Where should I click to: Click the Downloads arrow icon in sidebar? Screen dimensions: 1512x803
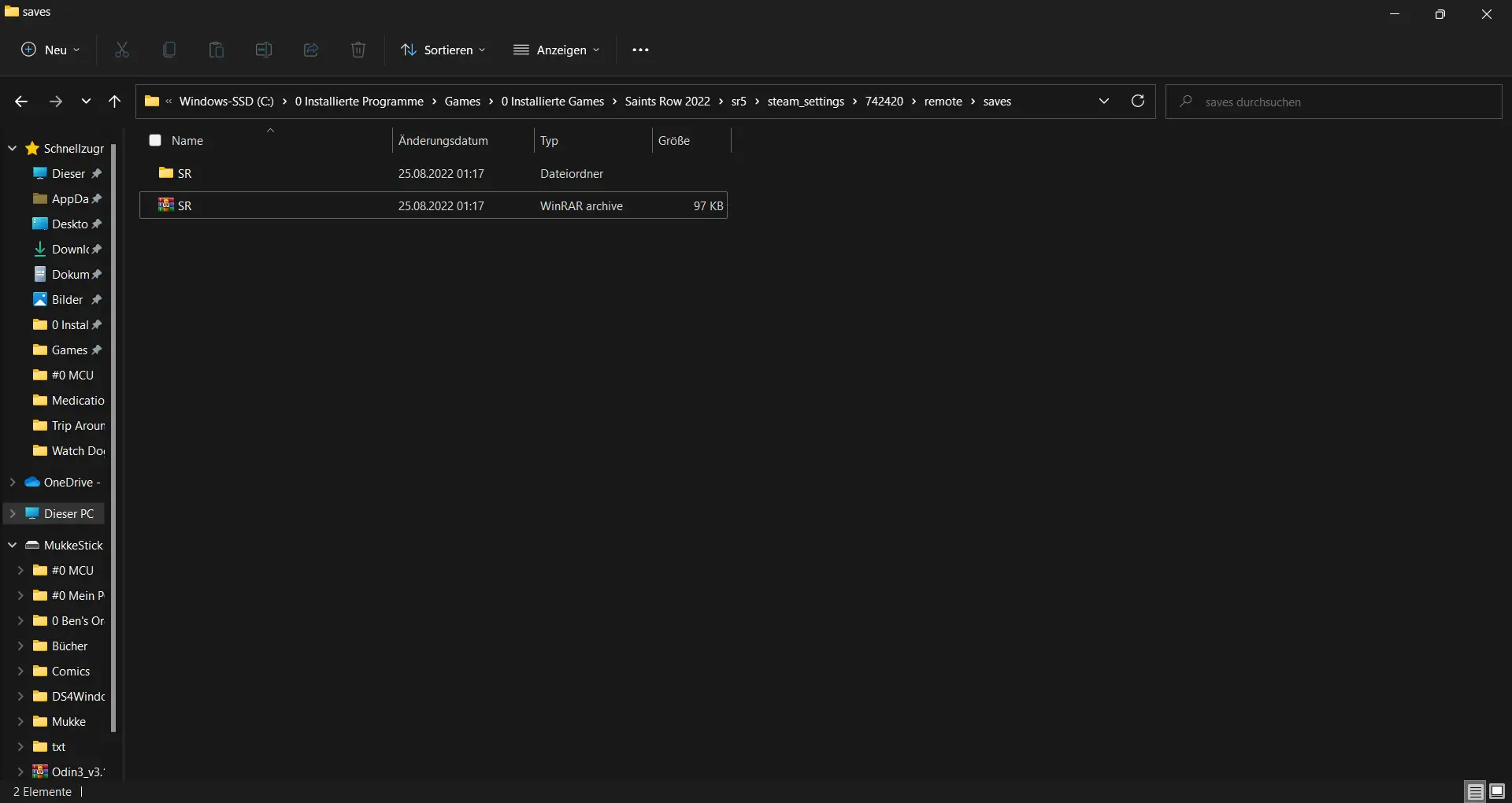[x=40, y=249]
